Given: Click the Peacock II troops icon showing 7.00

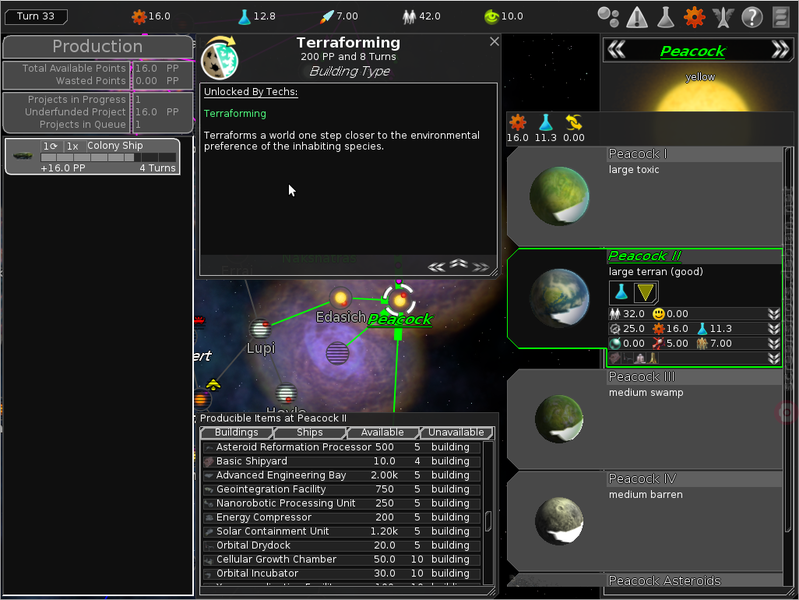Looking at the screenshot, I should click(702, 344).
